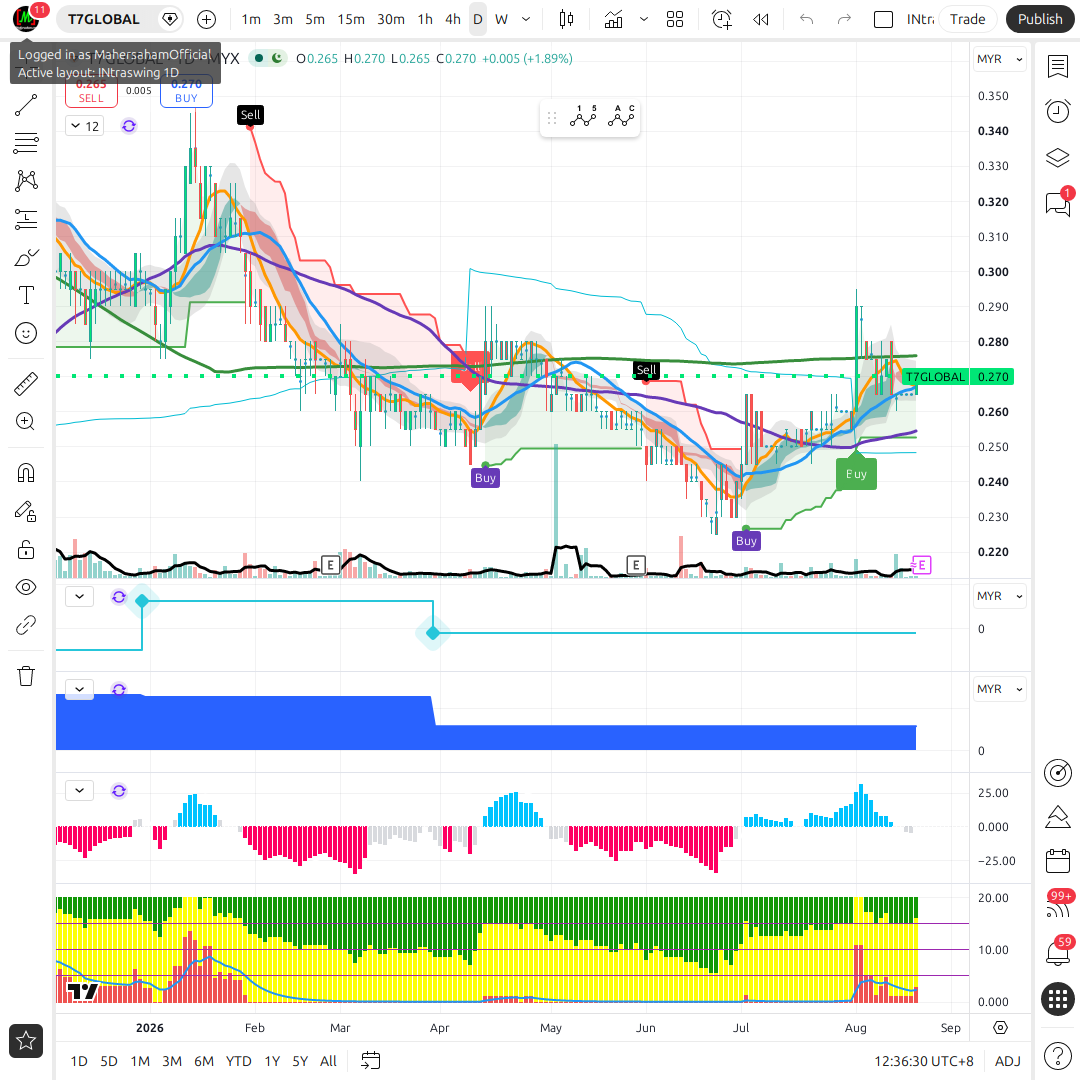Click the purple Buy signal in April

pos(485,478)
